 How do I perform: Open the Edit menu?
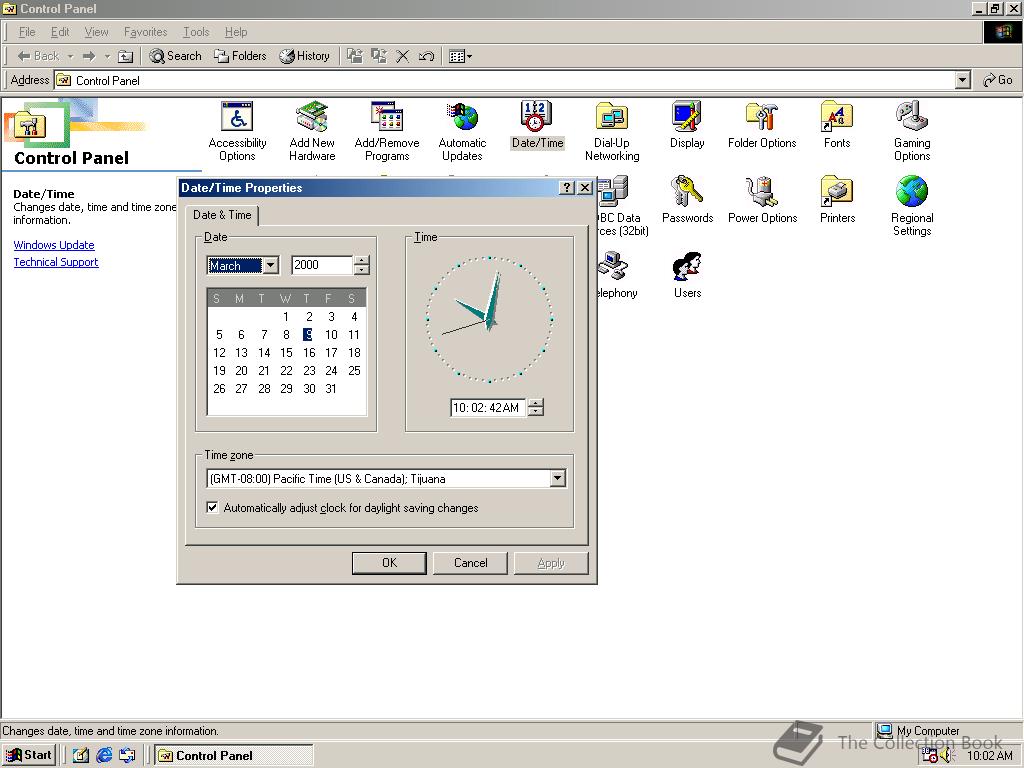click(x=60, y=32)
